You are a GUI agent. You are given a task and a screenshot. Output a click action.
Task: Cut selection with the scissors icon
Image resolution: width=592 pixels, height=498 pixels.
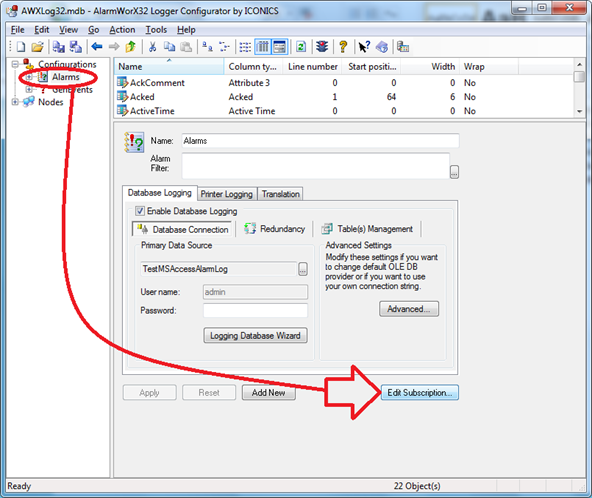click(153, 47)
